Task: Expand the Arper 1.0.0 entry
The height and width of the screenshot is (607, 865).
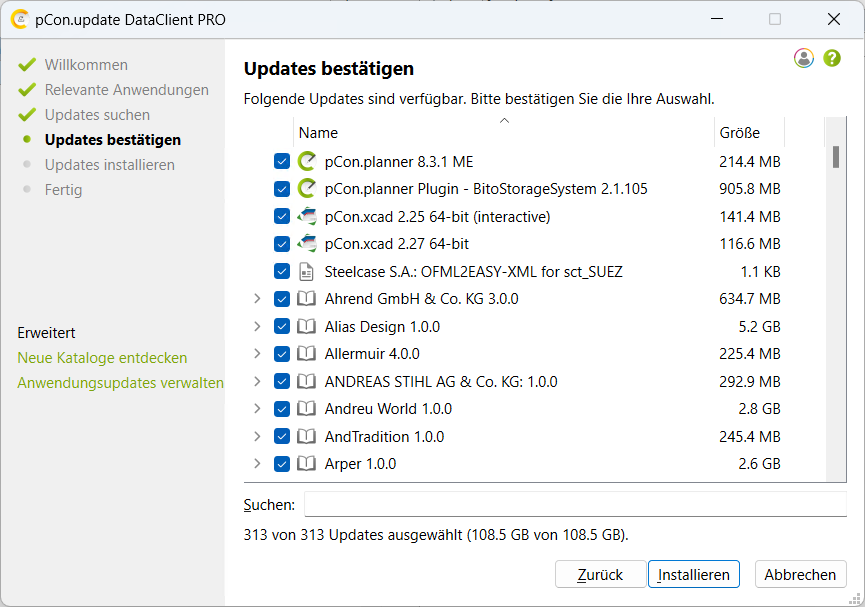Action: tap(257, 463)
